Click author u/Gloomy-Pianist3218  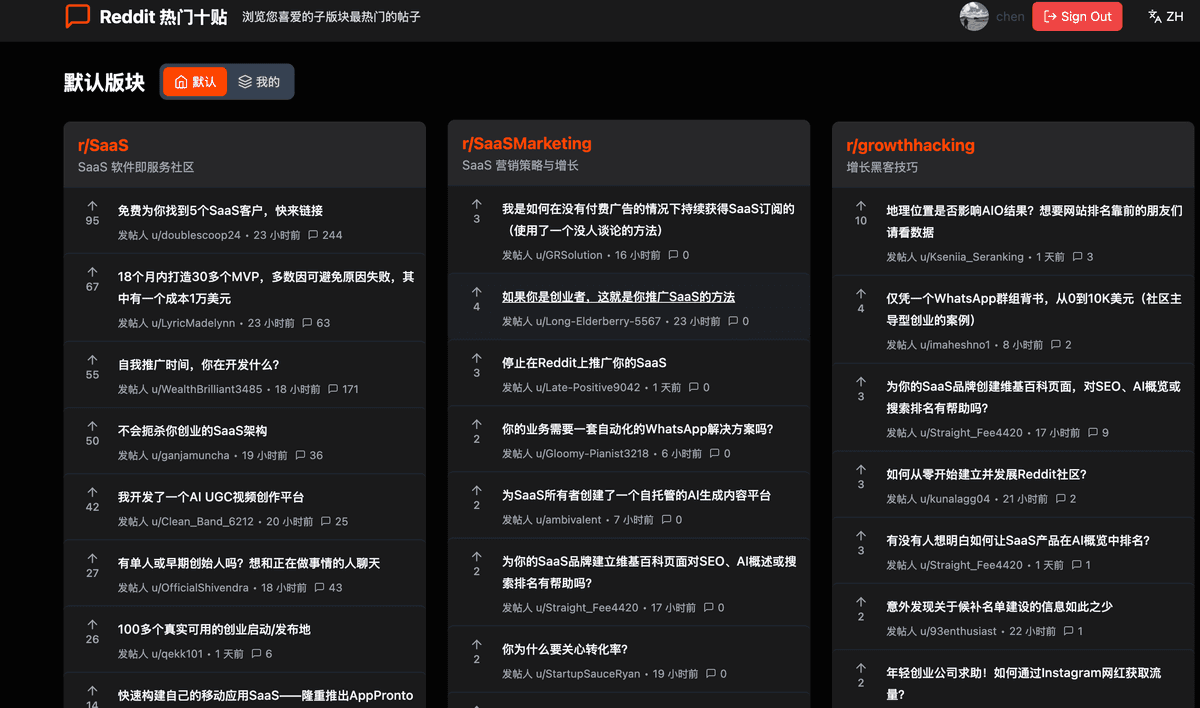pyautogui.click(x=592, y=453)
